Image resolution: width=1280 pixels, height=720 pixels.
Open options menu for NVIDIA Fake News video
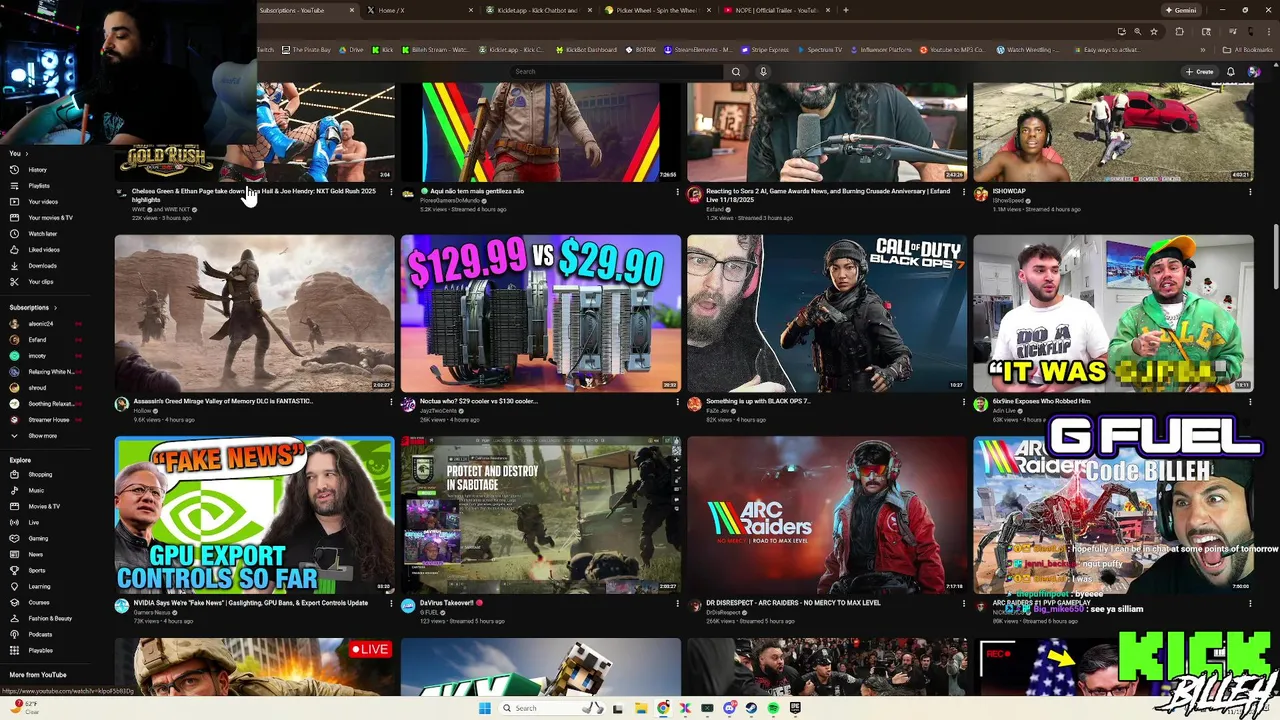(x=391, y=604)
